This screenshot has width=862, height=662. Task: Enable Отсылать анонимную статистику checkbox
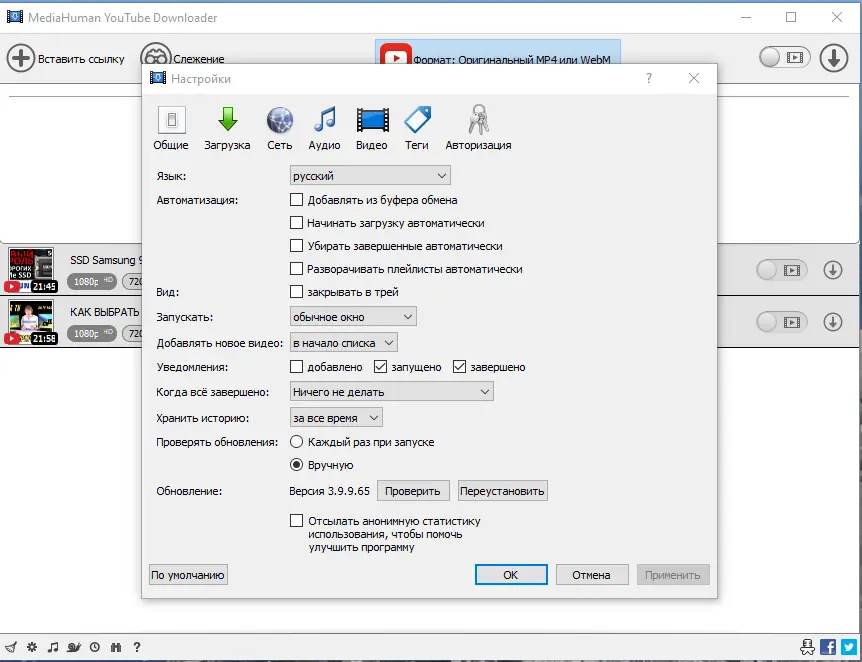(x=296, y=521)
